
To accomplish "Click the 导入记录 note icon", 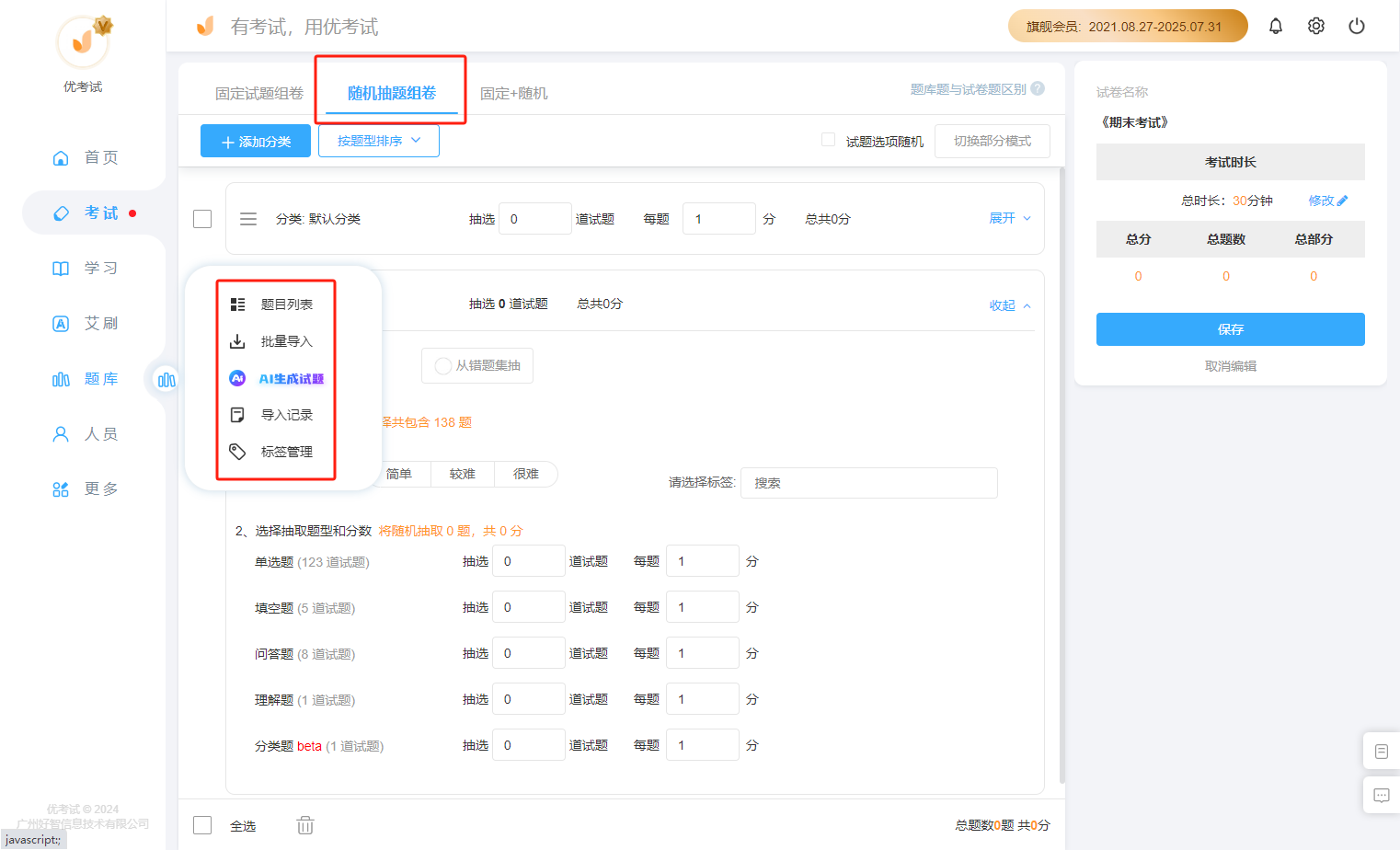I will 237,415.
